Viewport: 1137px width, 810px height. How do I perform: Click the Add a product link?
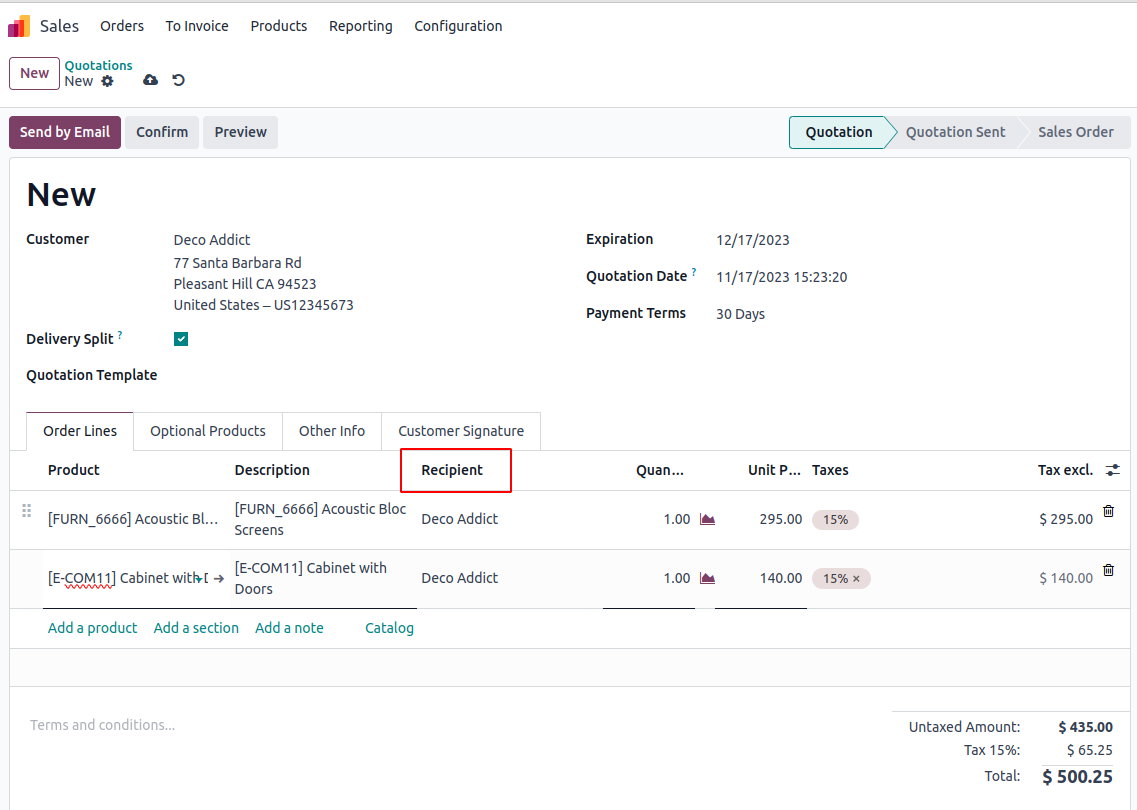point(93,628)
